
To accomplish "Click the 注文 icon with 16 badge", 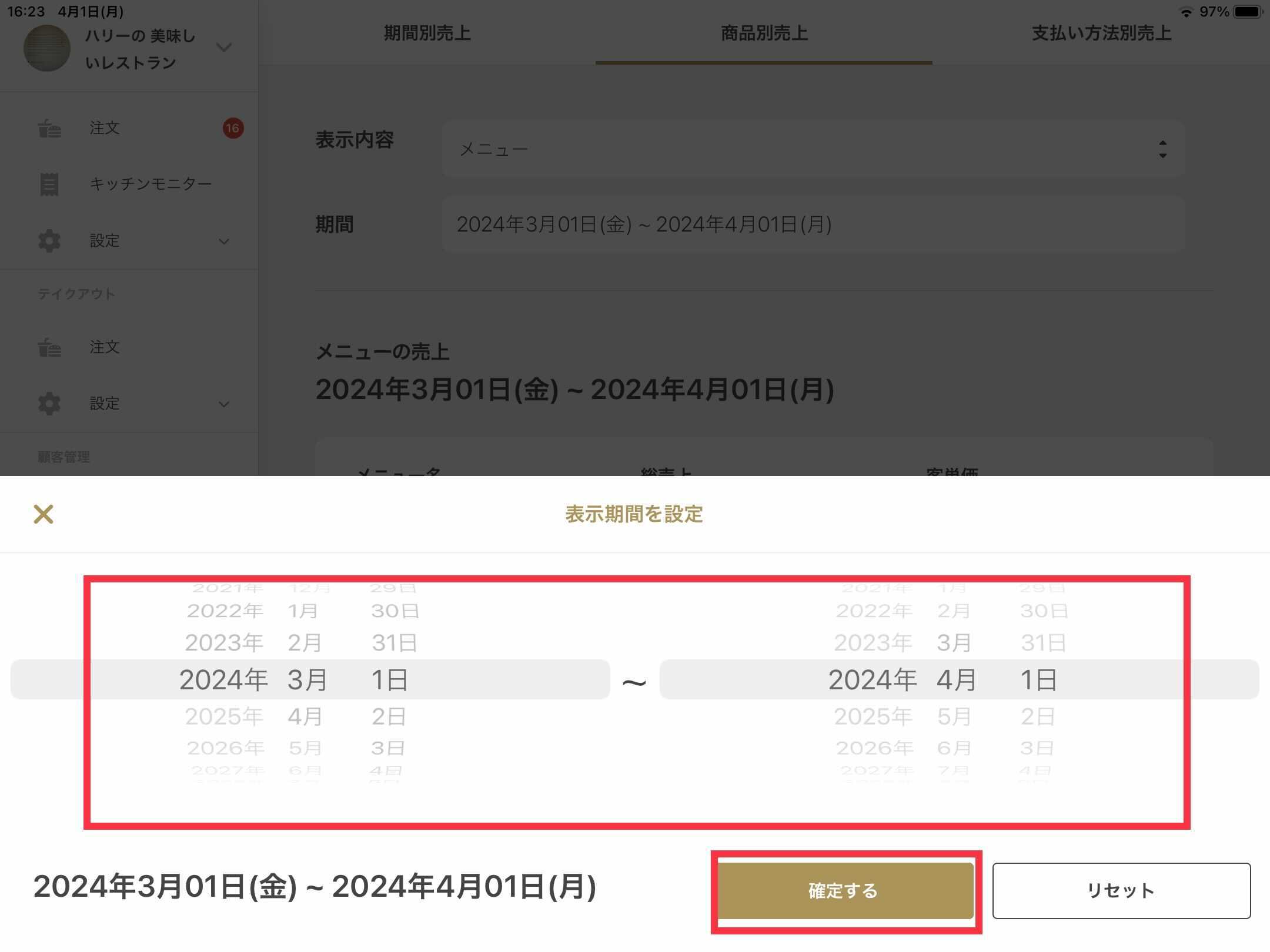I will click(x=49, y=128).
